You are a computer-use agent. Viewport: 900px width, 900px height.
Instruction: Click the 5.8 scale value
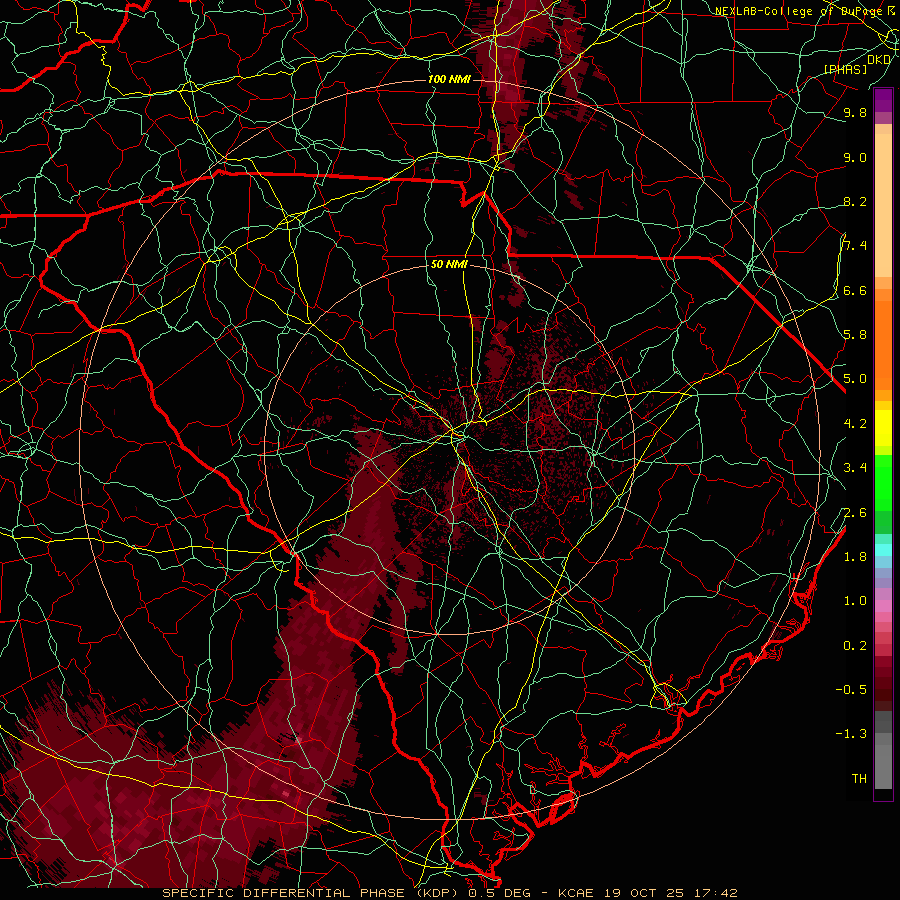(855, 335)
